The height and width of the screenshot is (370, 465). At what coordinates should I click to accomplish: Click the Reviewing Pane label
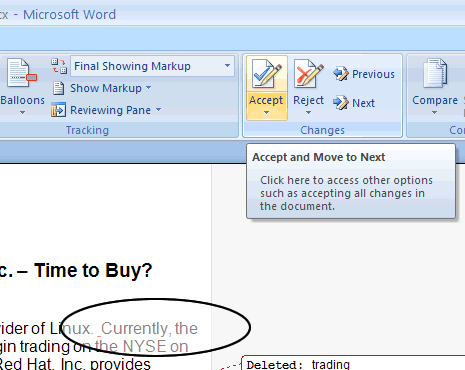pos(111,110)
